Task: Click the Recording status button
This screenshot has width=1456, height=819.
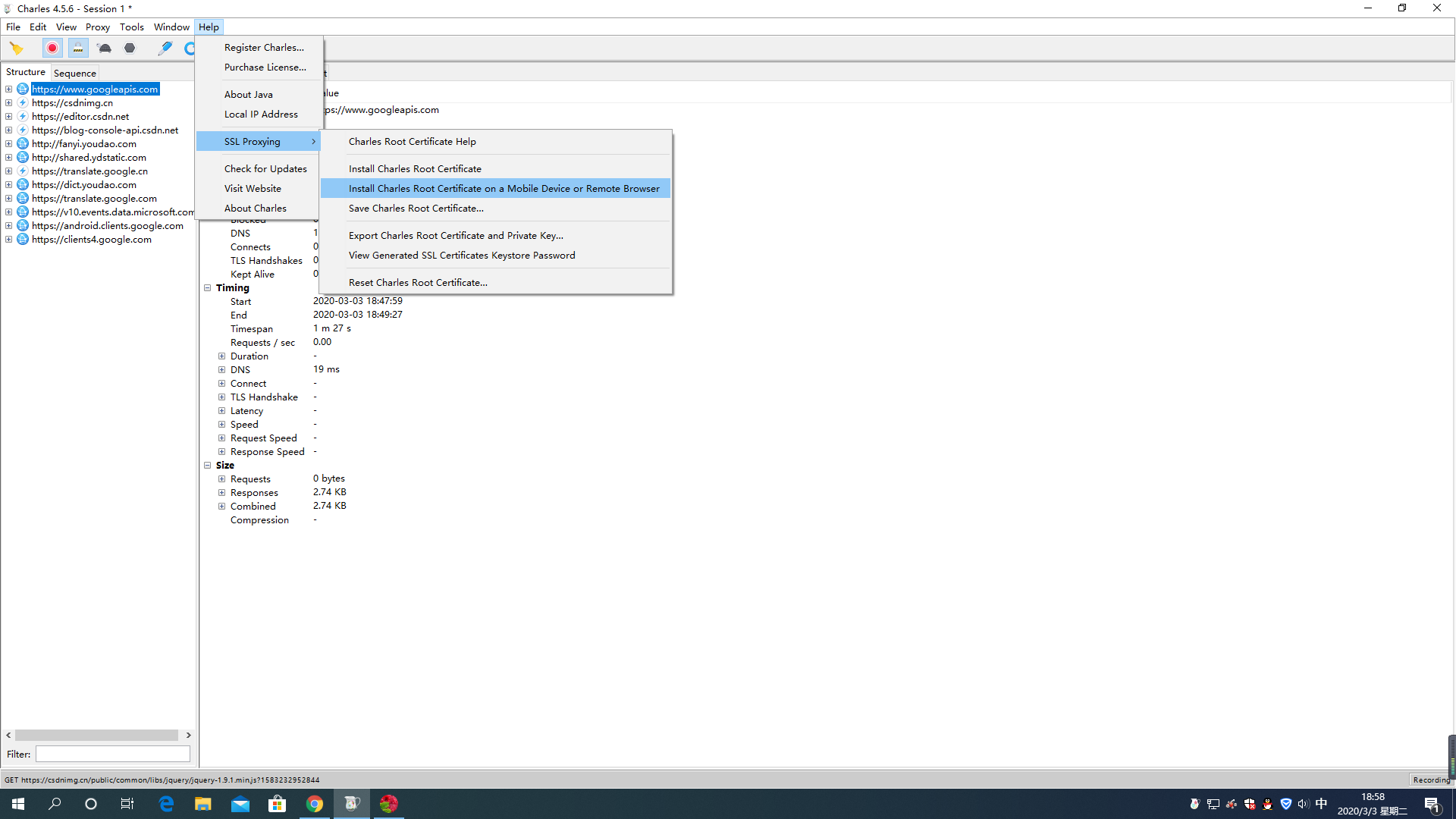Action: 1430,780
